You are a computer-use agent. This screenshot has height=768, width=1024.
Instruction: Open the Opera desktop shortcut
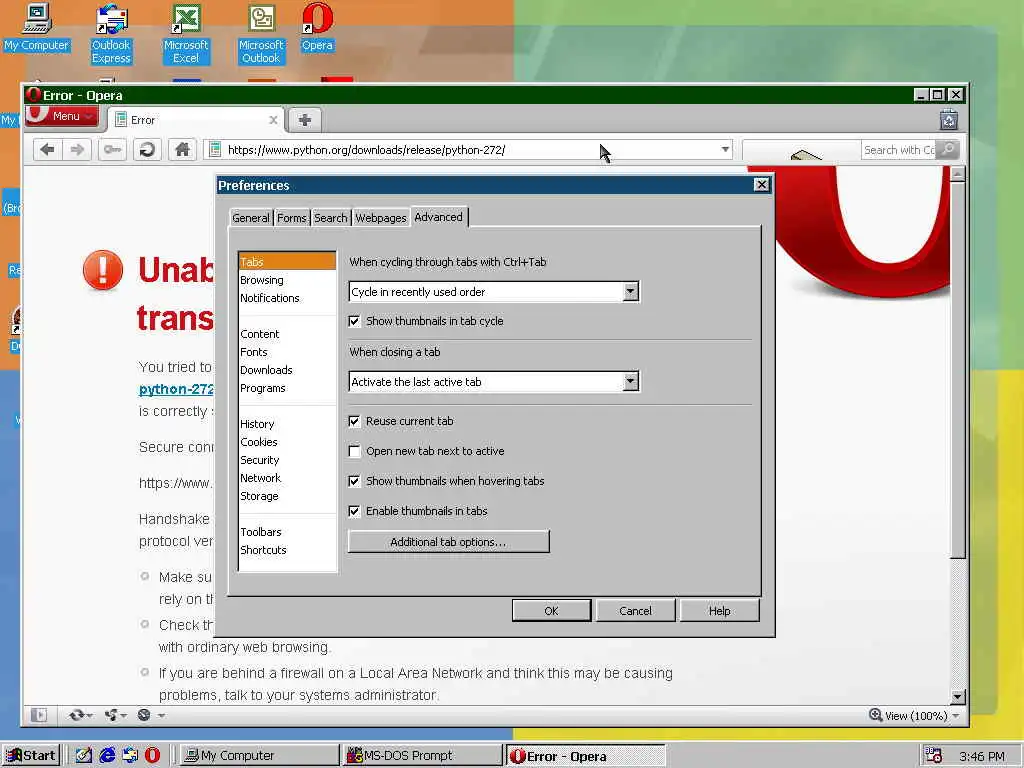pyautogui.click(x=317, y=27)
